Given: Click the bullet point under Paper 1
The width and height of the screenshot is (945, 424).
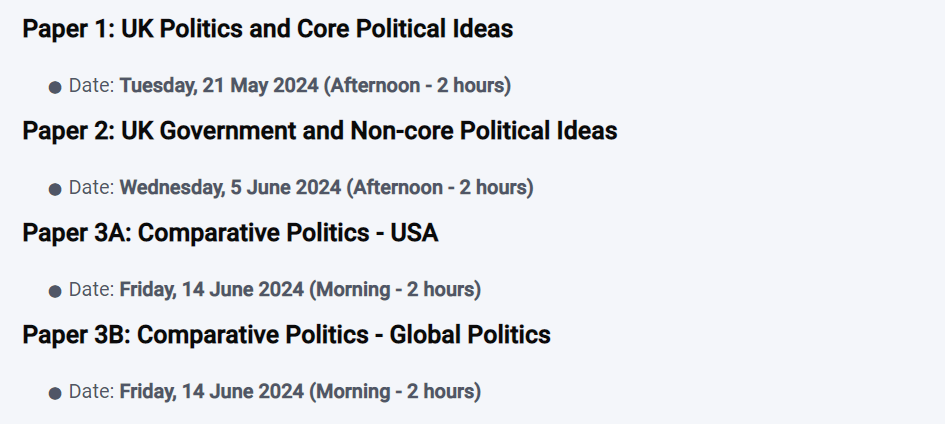Looking at the screenshot, I should [x=55, y=88].
